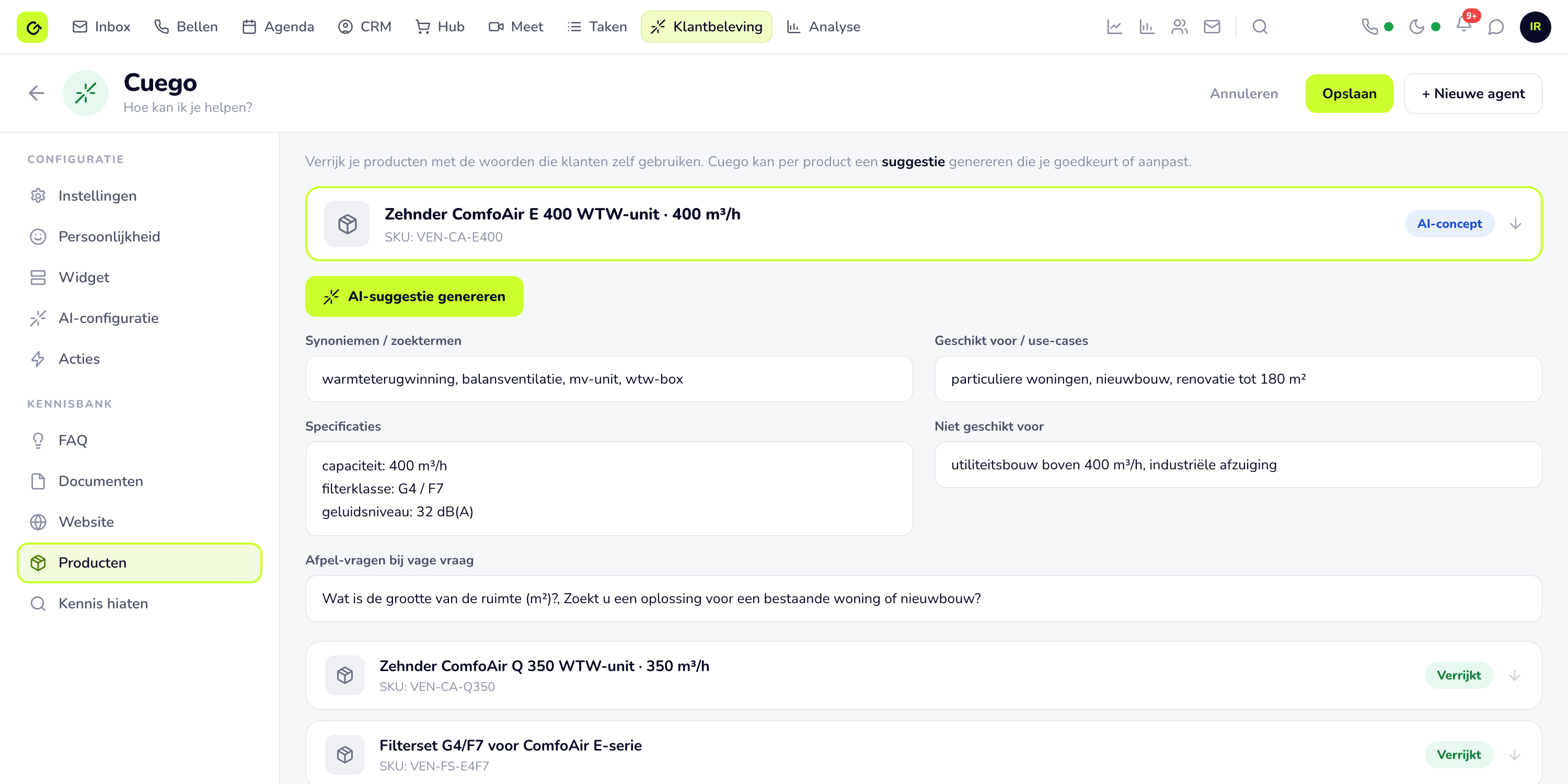The image size is (1568, 784).
Task: Edit the Specificaties text area
Action: coord(609,489)
